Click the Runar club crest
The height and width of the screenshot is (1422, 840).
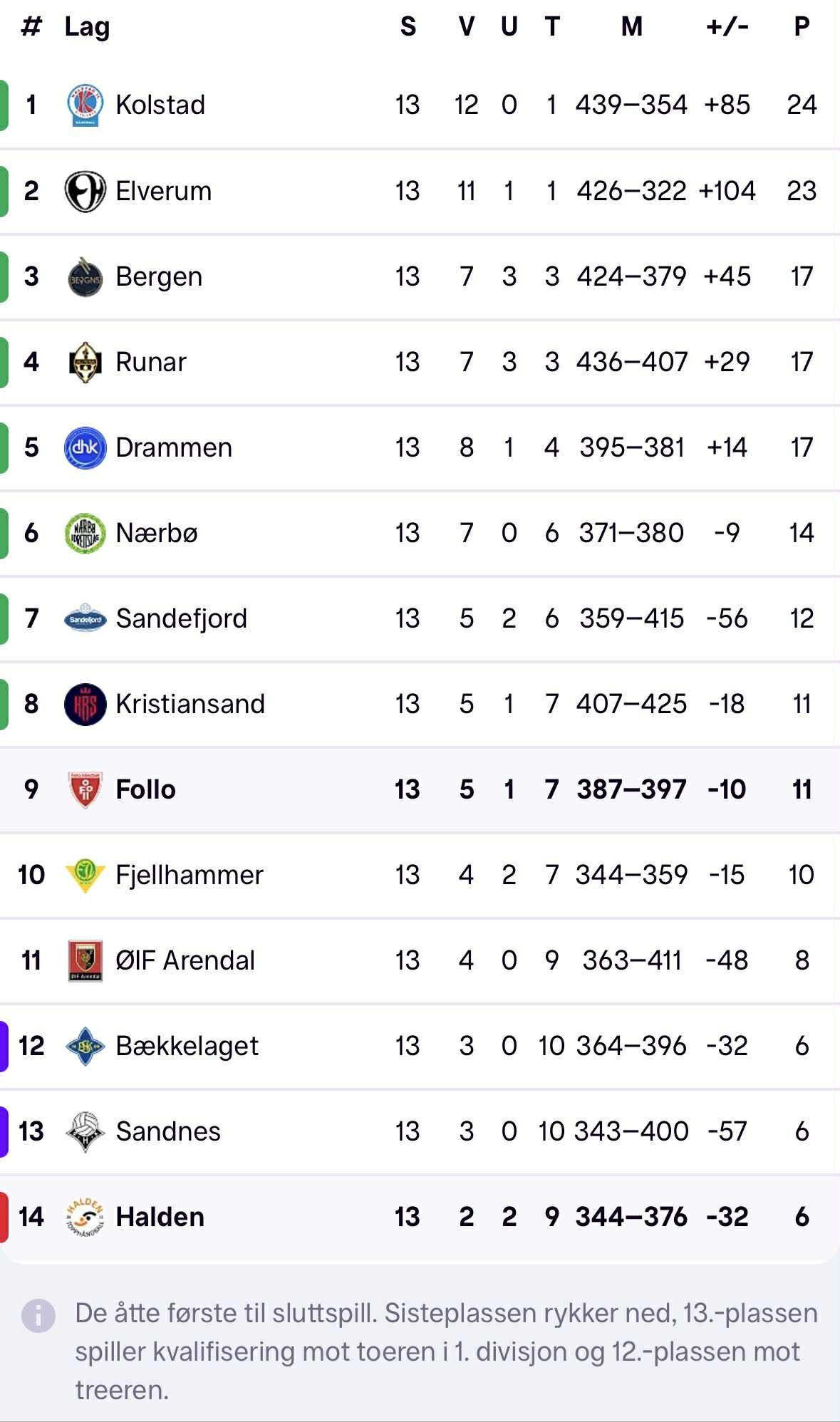(x=85, y=362)
